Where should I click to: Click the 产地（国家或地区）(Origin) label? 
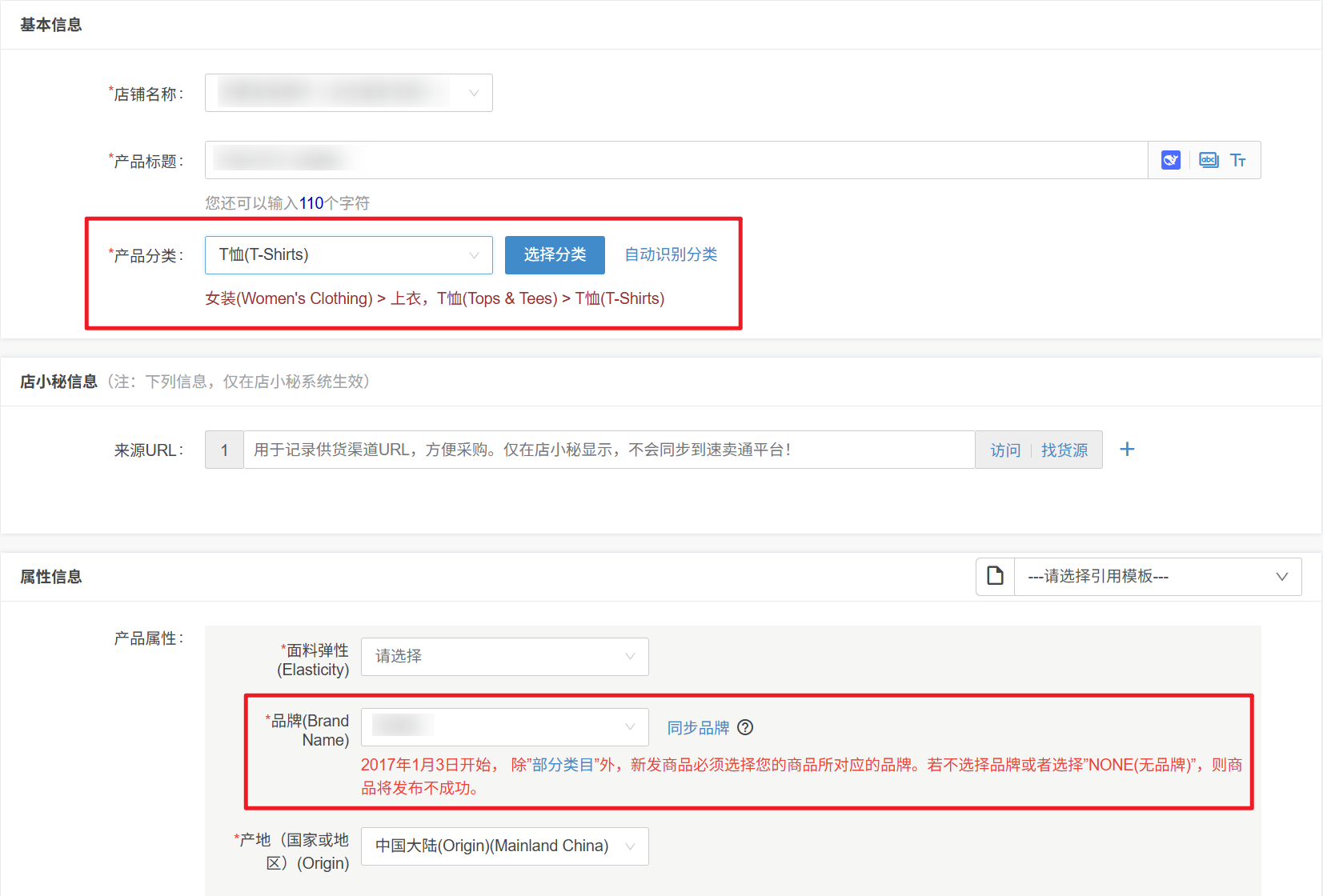[292, 851]
